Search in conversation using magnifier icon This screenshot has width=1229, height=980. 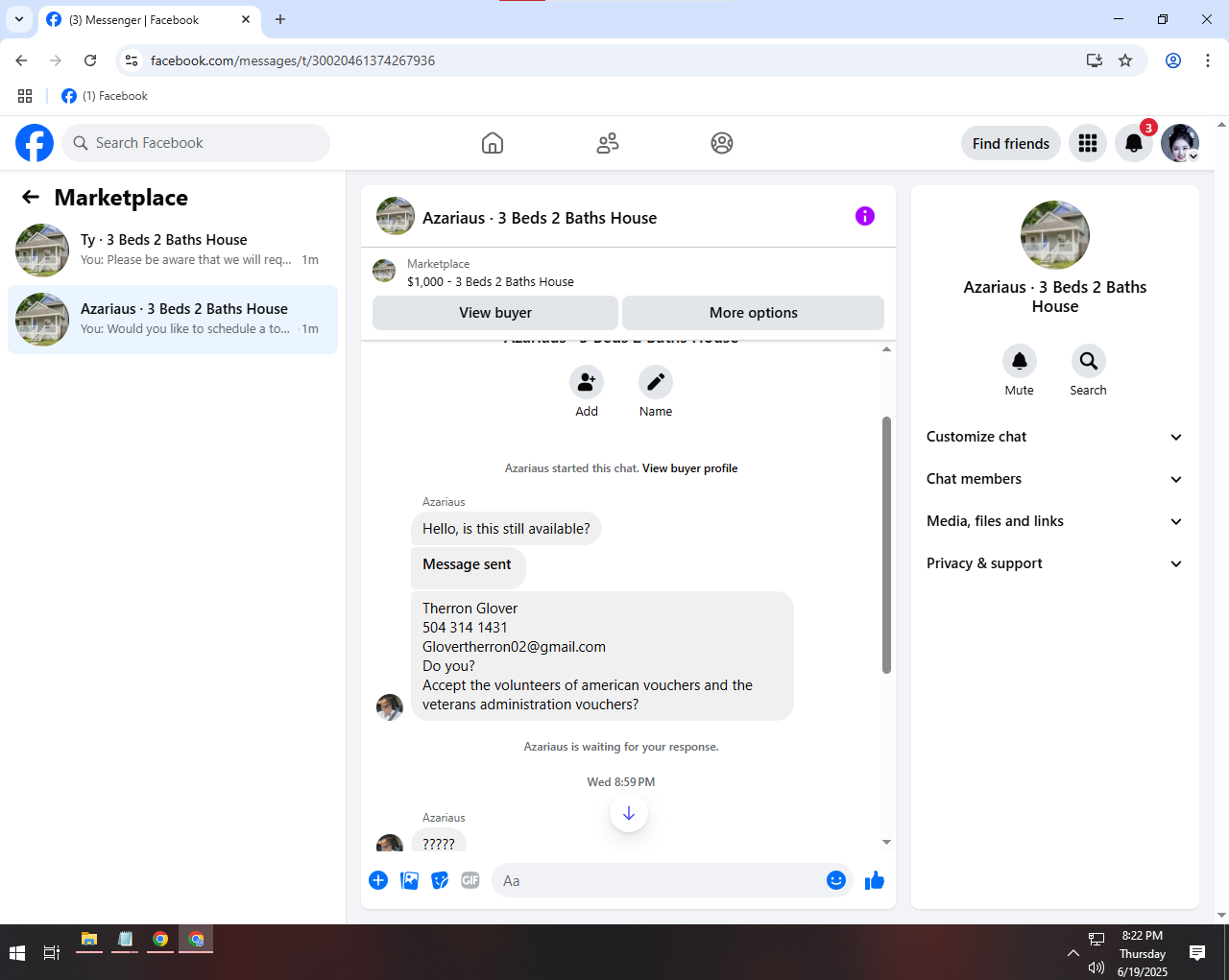pyautogui.click(x=1089, y=361)
